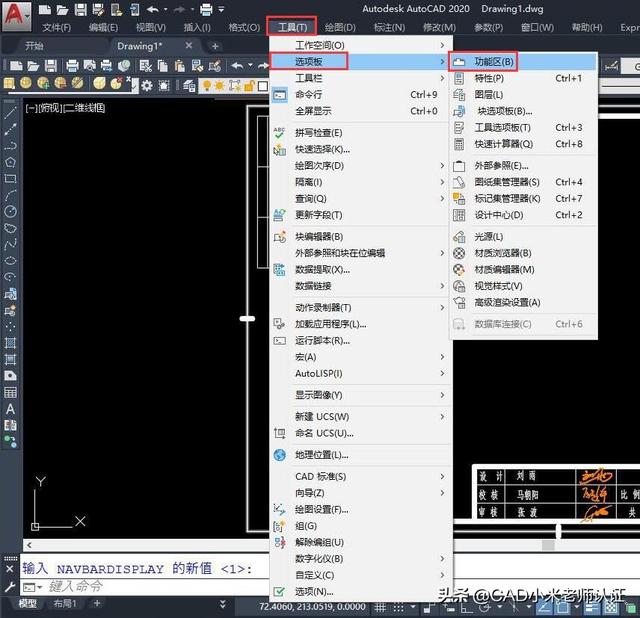640x618 pixels.
Task: Select the Hatch tool in the draw toolbar
Action: tap(10, 342)
